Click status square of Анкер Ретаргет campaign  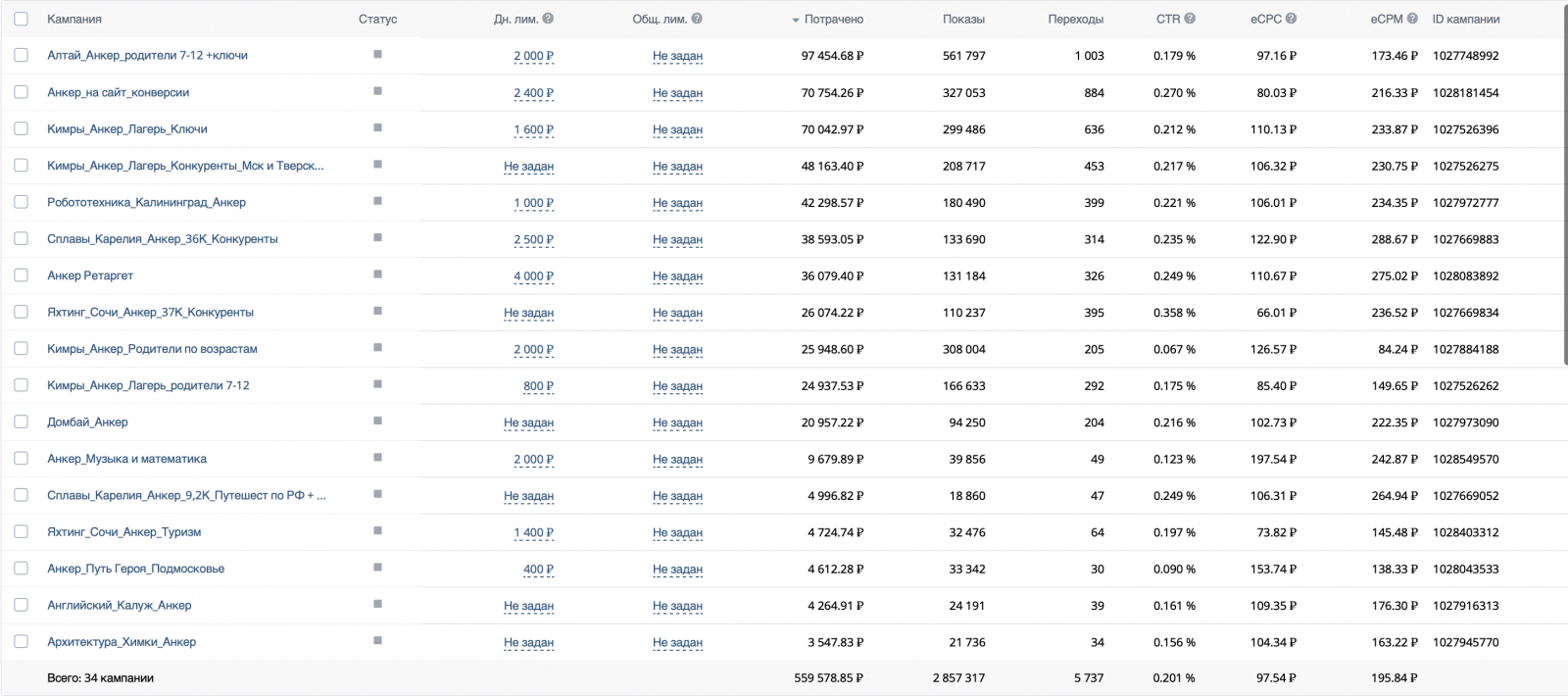click(377, 274)
